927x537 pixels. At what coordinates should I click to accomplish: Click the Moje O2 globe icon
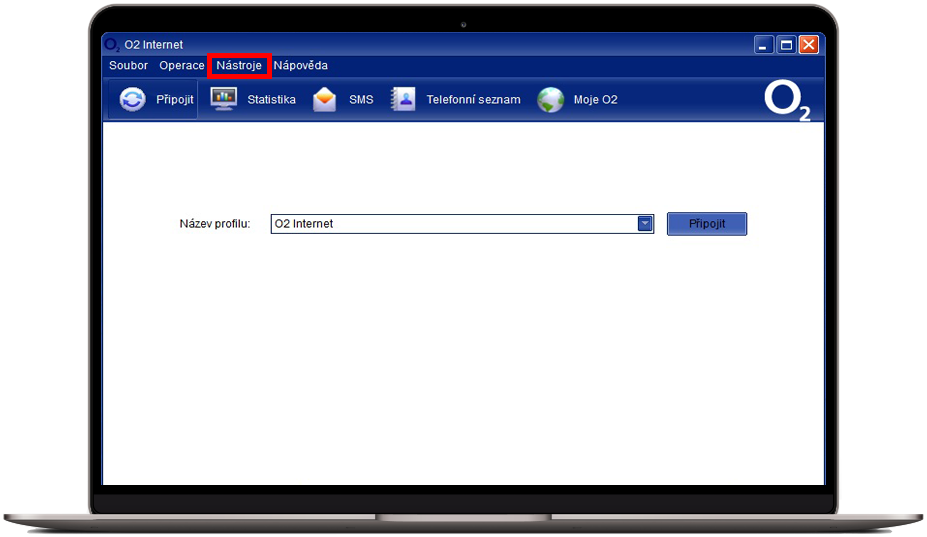coord(551,100)
